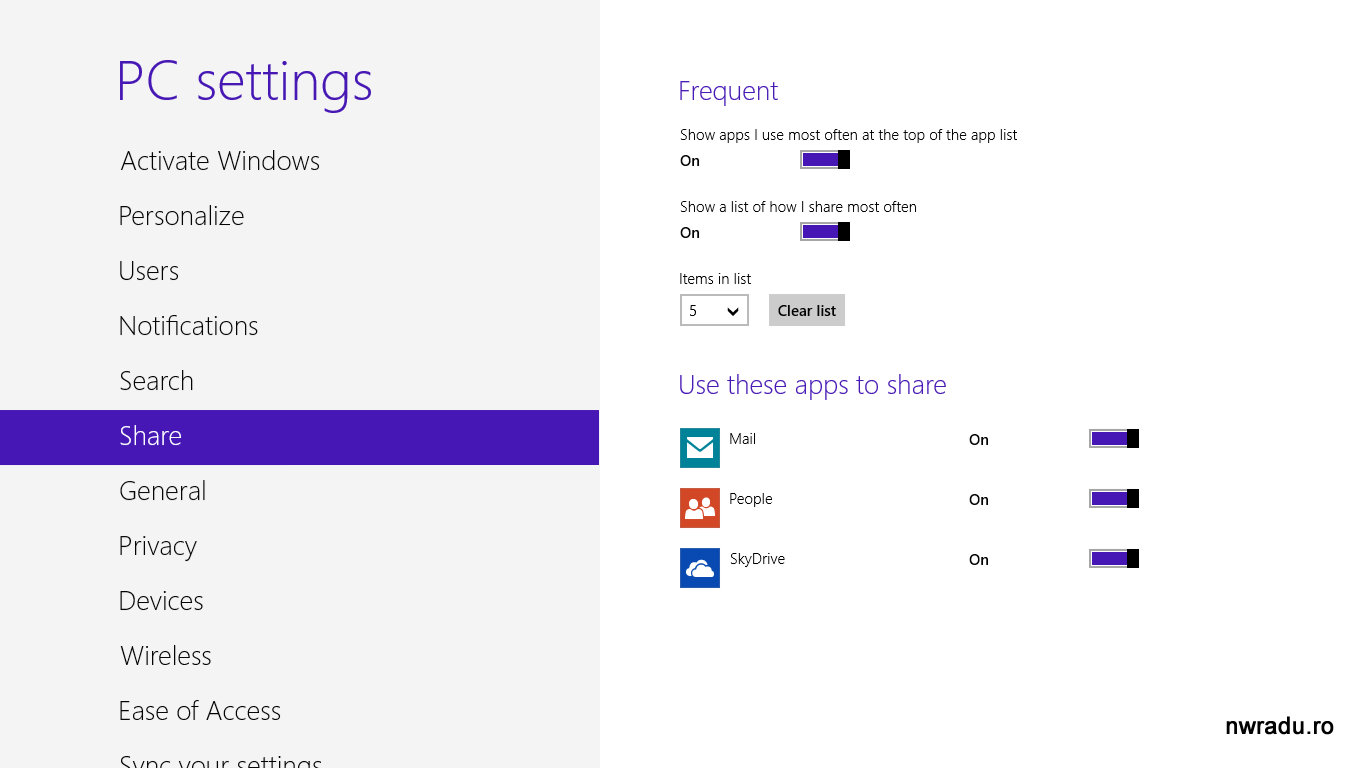Select Wireless in the sidebar
Screen dimensions: 1366x768
coord(166,656)
